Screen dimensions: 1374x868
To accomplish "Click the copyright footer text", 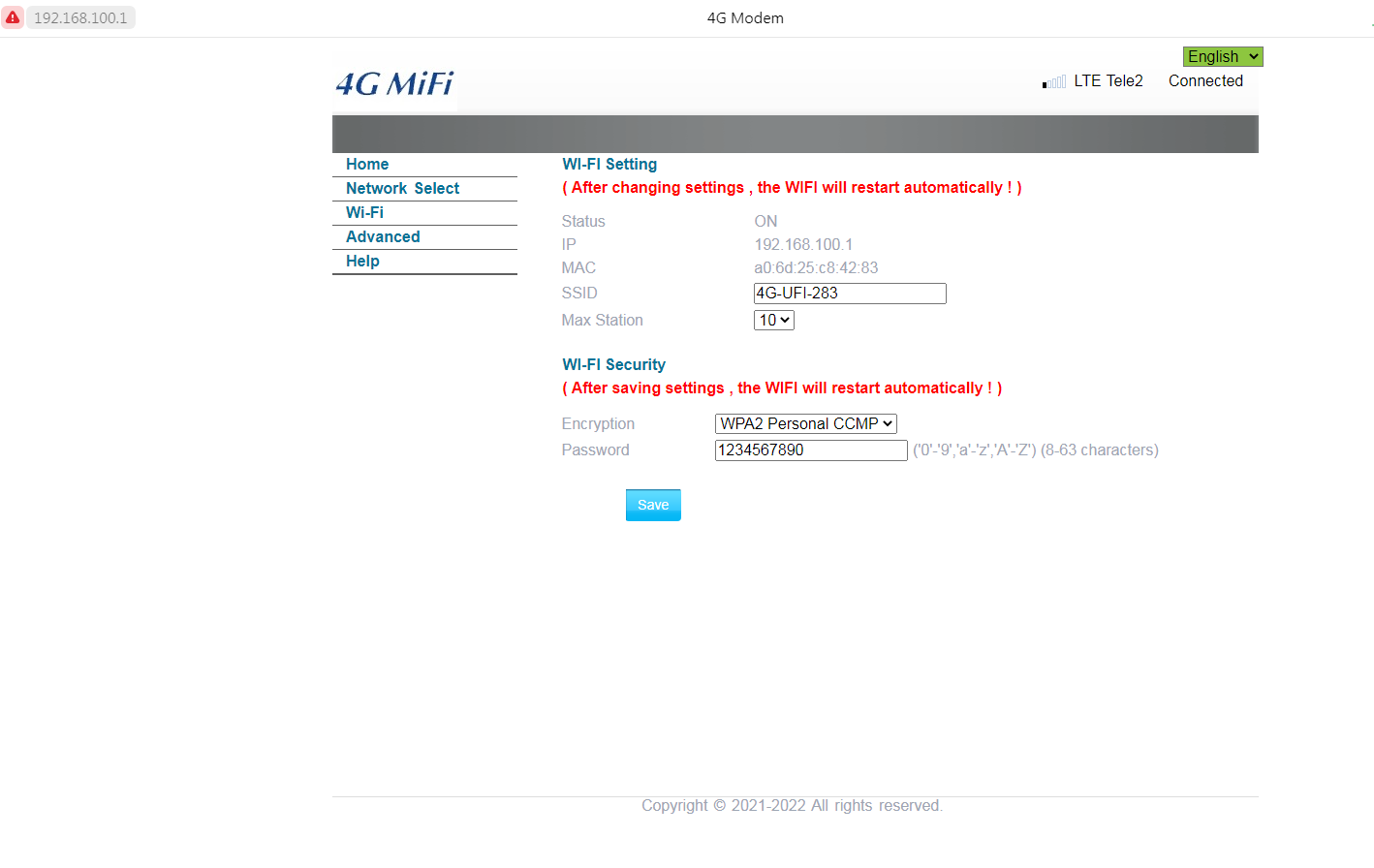I will (792, 806).
